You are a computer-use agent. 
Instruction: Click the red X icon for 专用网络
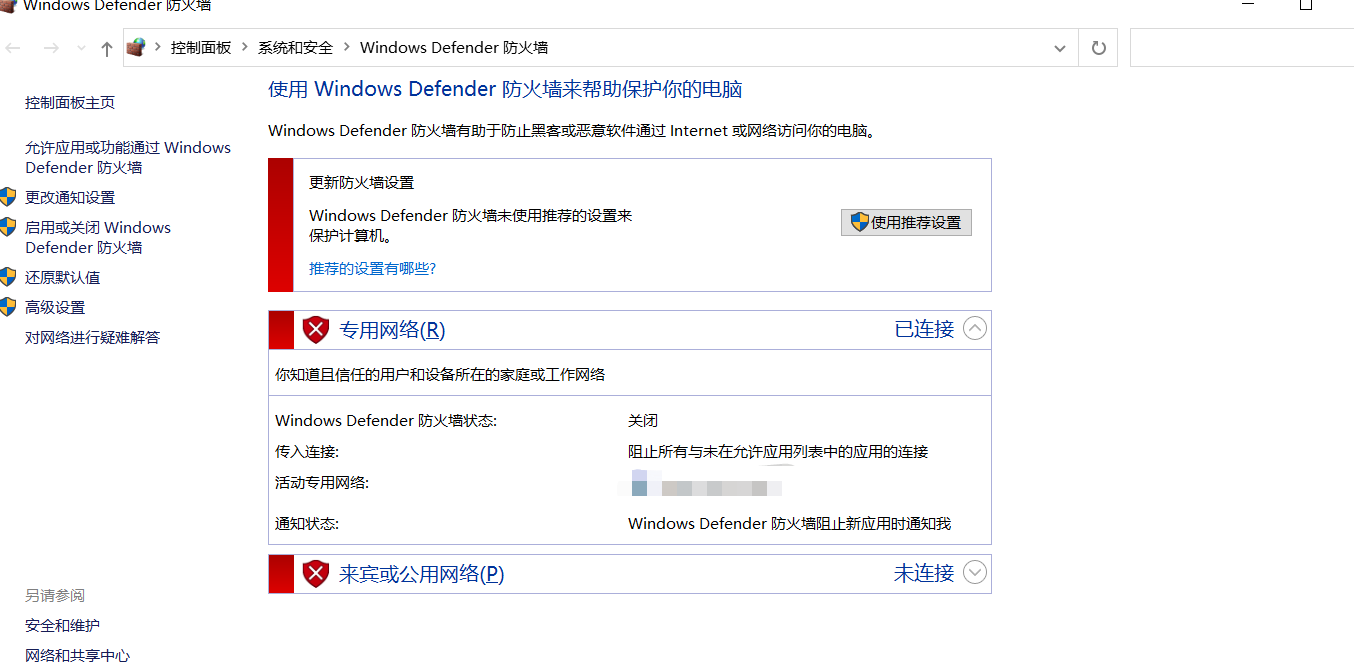316,329
